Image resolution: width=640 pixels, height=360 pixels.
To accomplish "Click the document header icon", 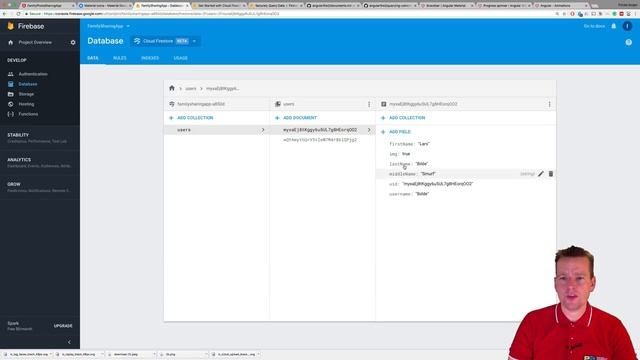I will click(x=384, y=104).
